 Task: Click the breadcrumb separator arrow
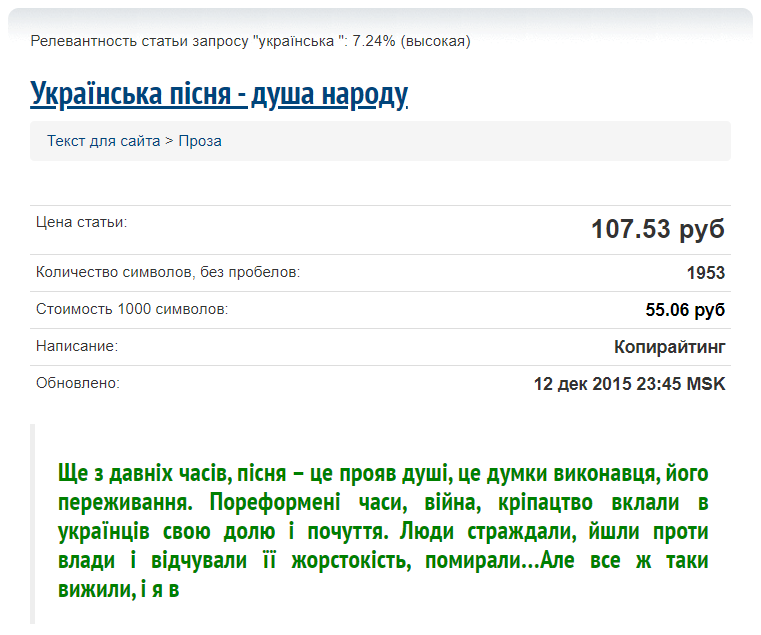coord(169,141)
